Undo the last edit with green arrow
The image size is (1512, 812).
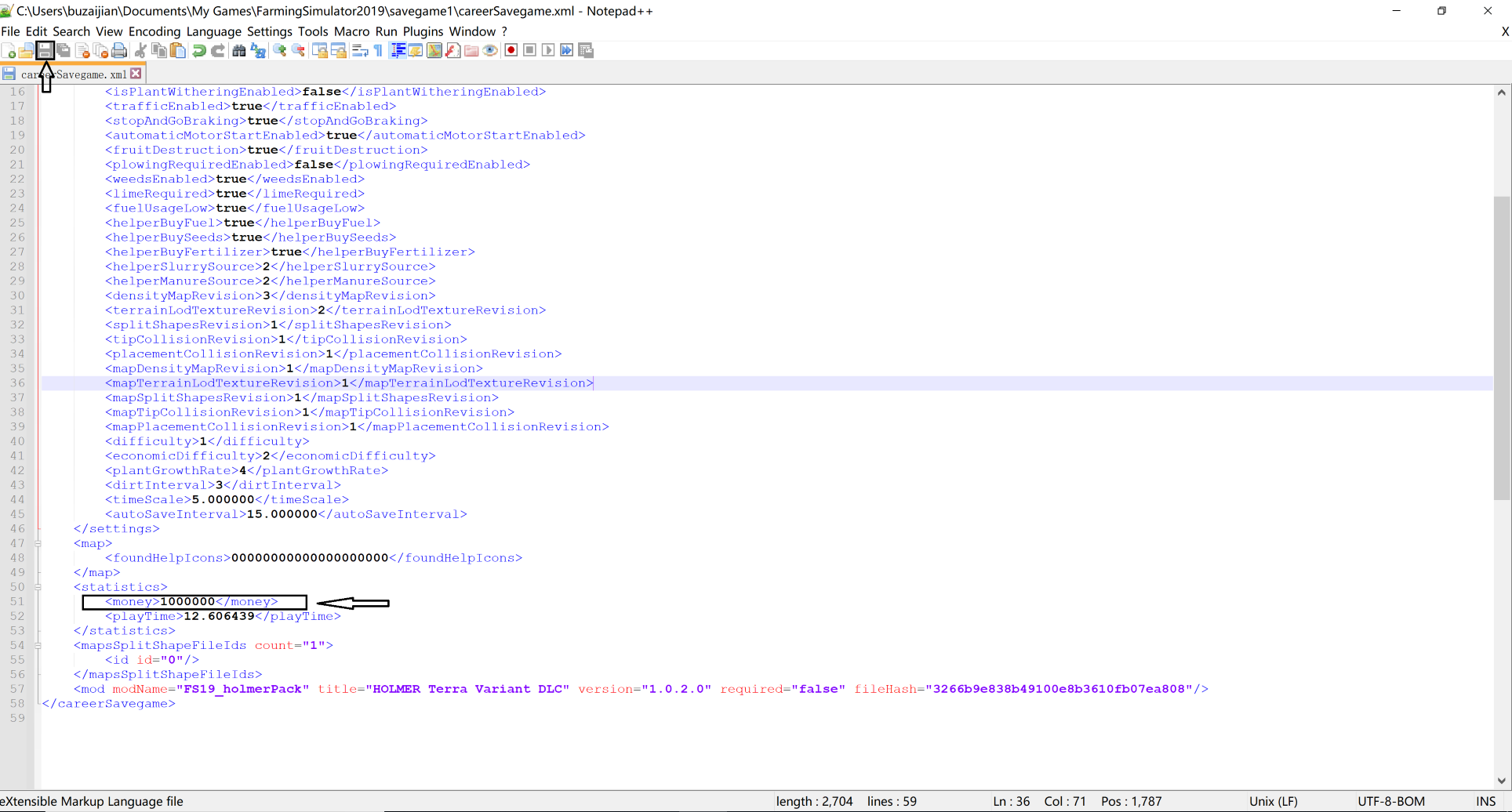coord(199,50)
